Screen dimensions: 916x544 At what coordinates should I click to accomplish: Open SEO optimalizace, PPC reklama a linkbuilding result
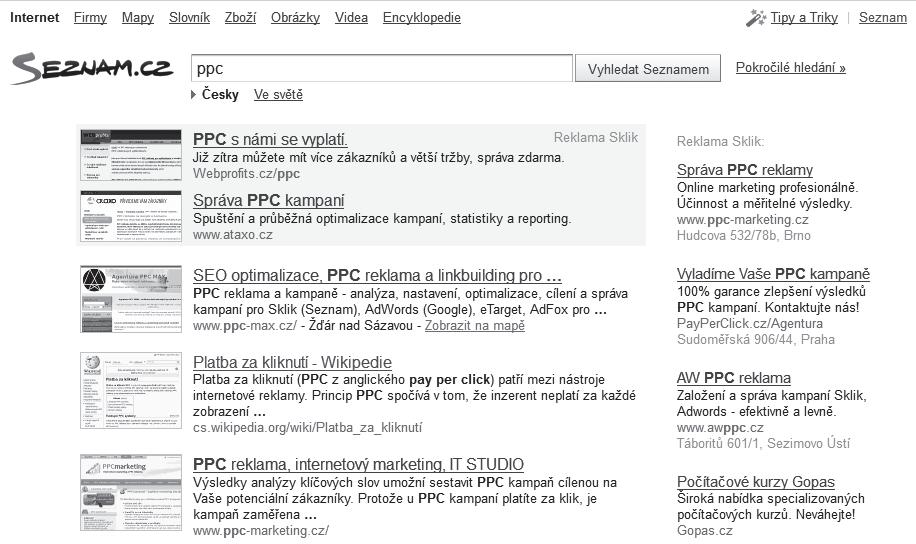coord(377,275)
